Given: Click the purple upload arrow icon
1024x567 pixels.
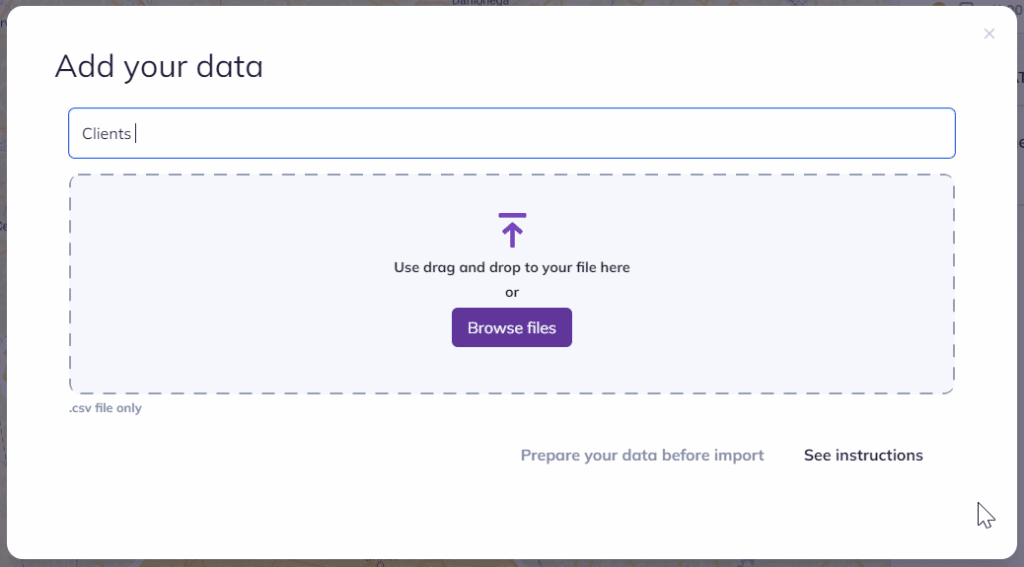Looking at the screenshot, I should coord(512,230).
